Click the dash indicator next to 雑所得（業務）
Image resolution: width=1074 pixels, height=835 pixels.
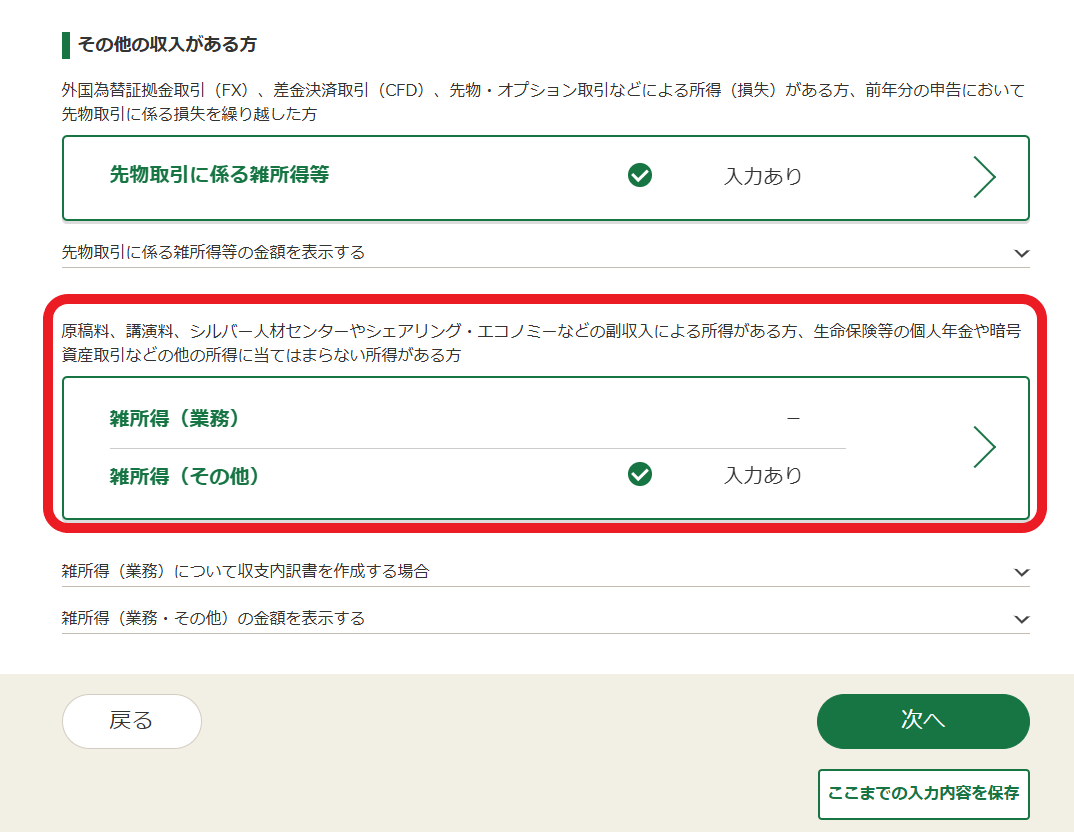coord(795,419)
